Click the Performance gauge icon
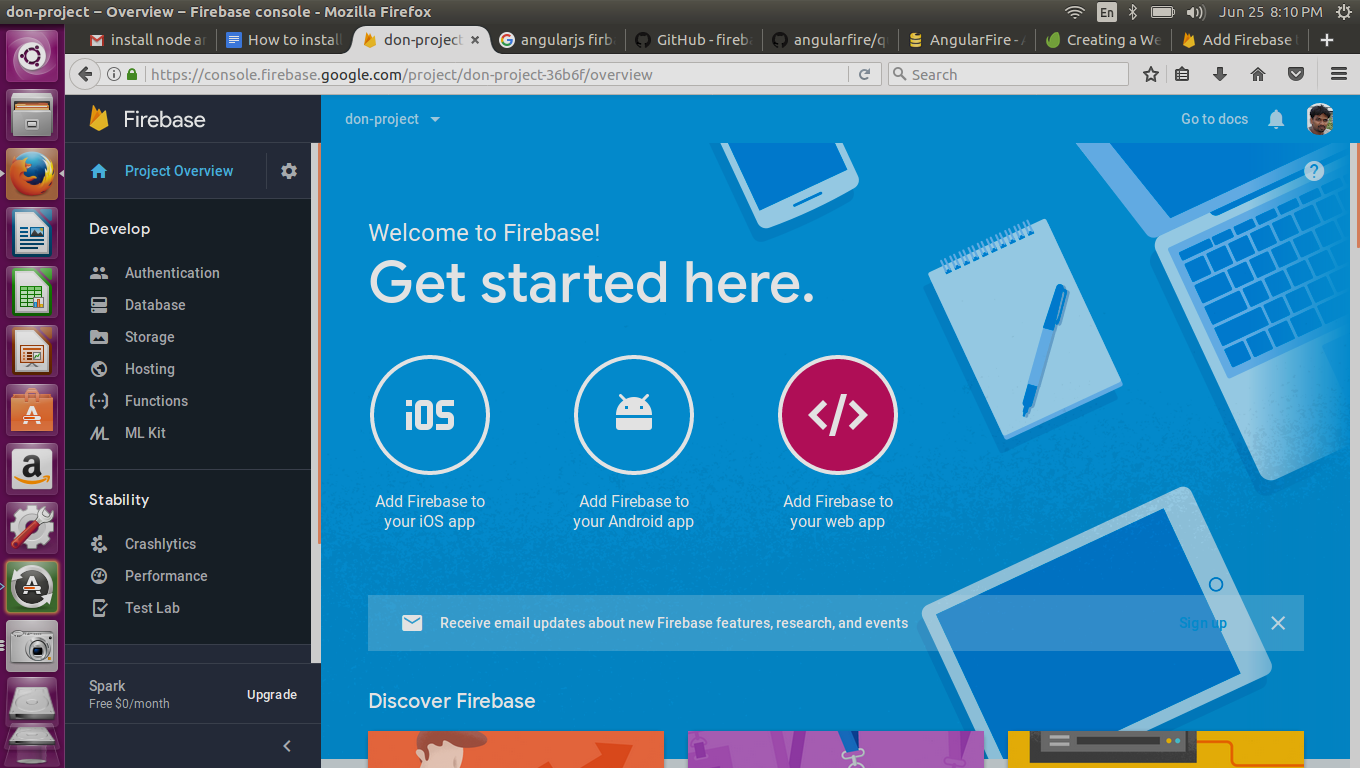The width and height of the screenshot is (1360, 768). 99,576
